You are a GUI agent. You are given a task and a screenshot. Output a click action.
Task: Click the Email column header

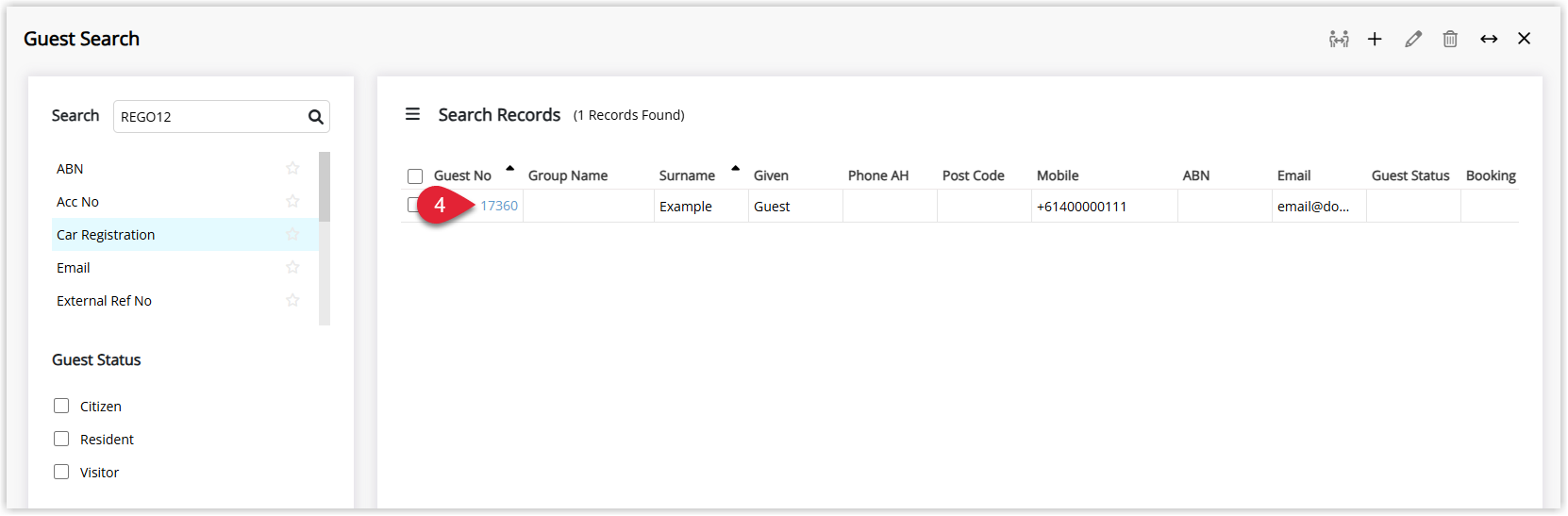(x=1294, y=175)
